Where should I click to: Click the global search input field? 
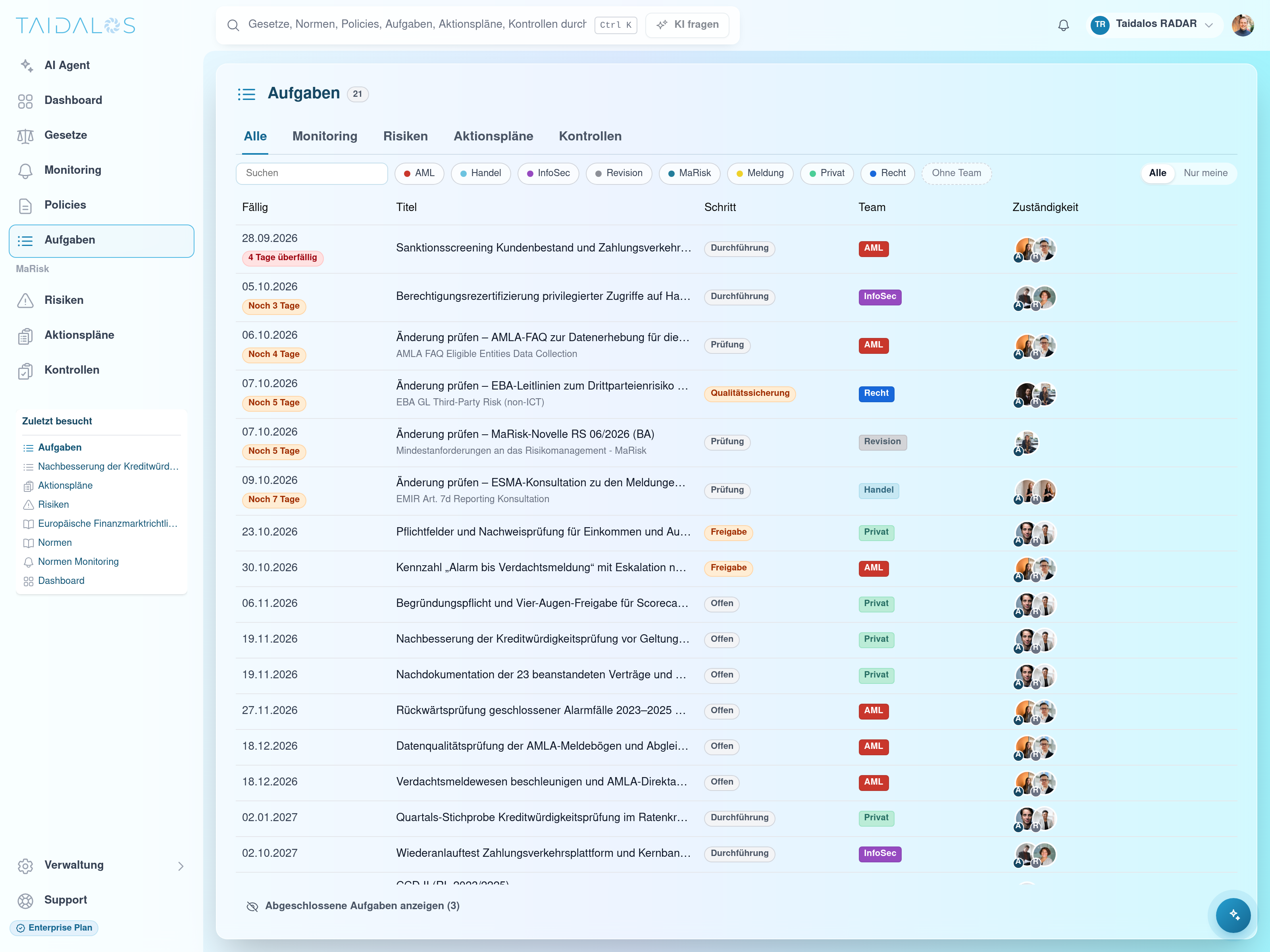(417, 24)
